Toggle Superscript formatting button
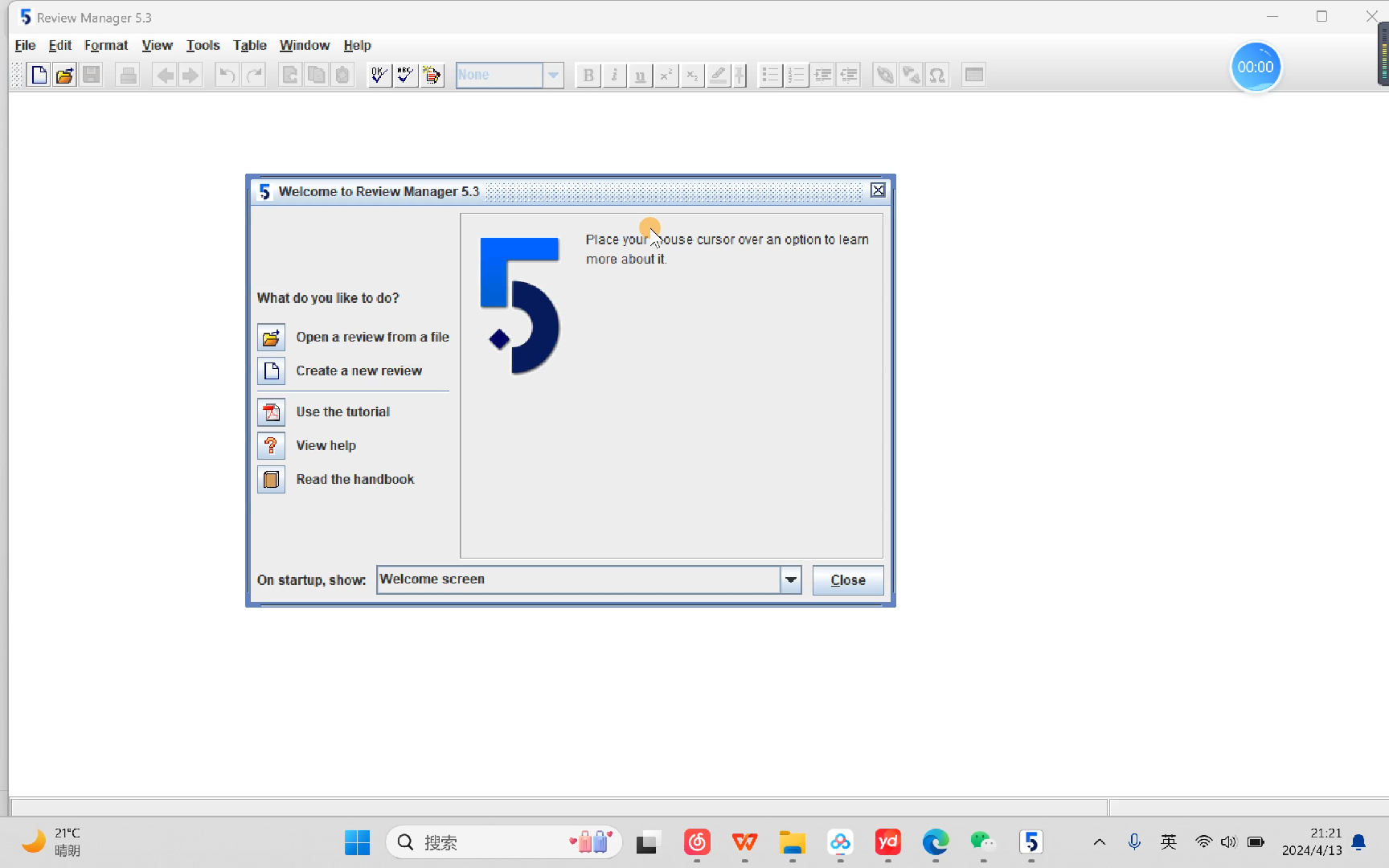Image resolution: width=1389 pixels, height=868 pixels. coord(666,75)
